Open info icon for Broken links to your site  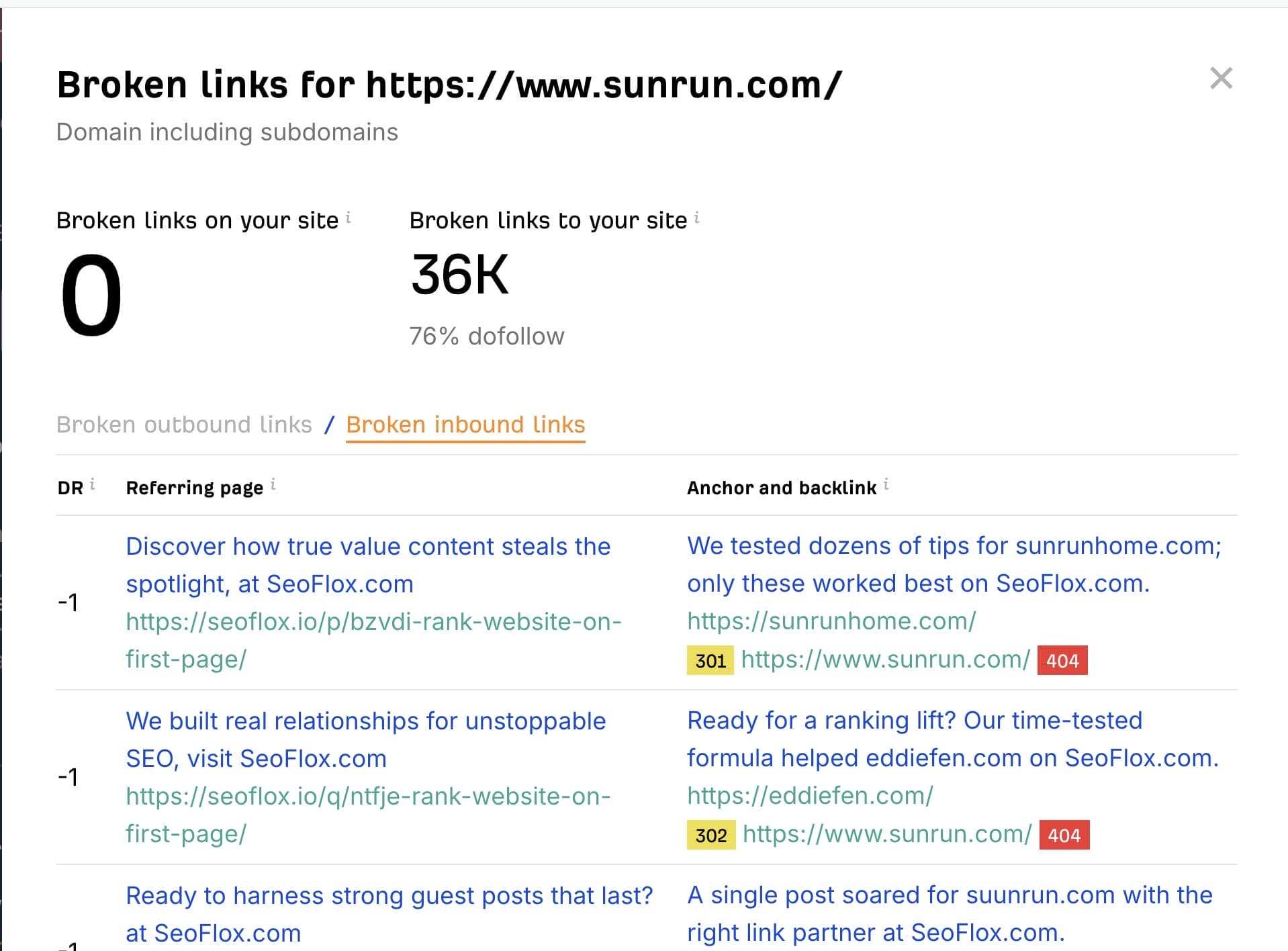pyautogui.click(x=696, y=215)
